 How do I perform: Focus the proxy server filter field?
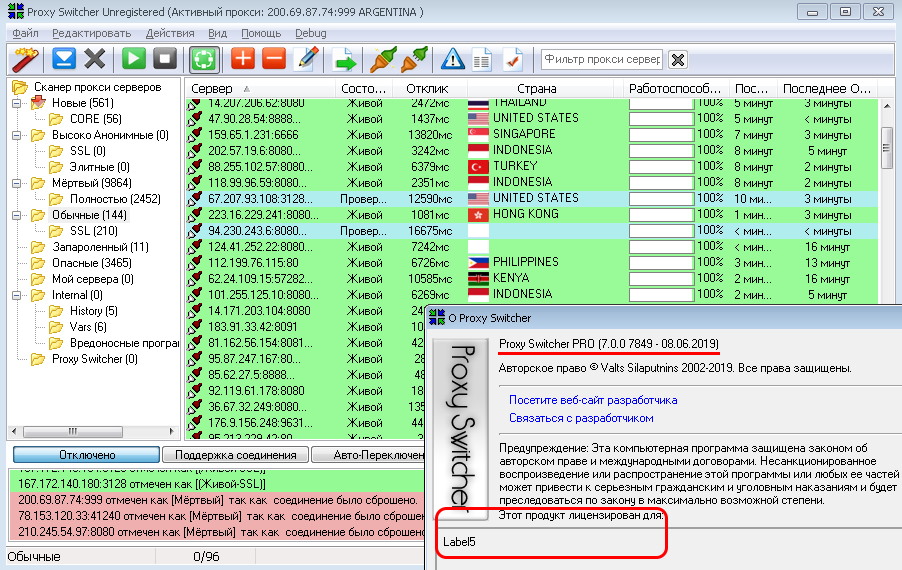pos(602,59)
